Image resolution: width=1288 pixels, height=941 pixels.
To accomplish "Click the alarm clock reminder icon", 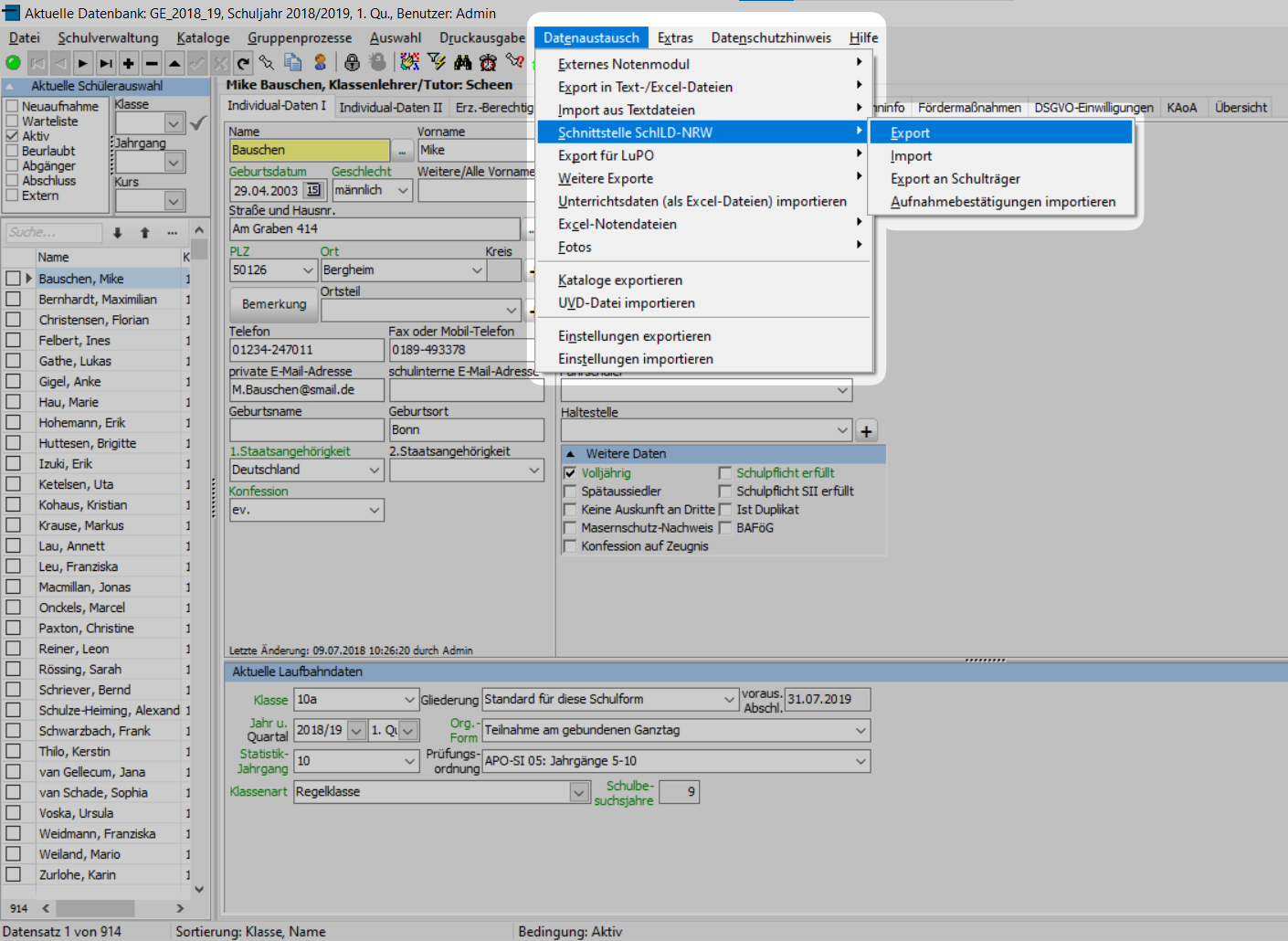I will [x=487, y=62].
